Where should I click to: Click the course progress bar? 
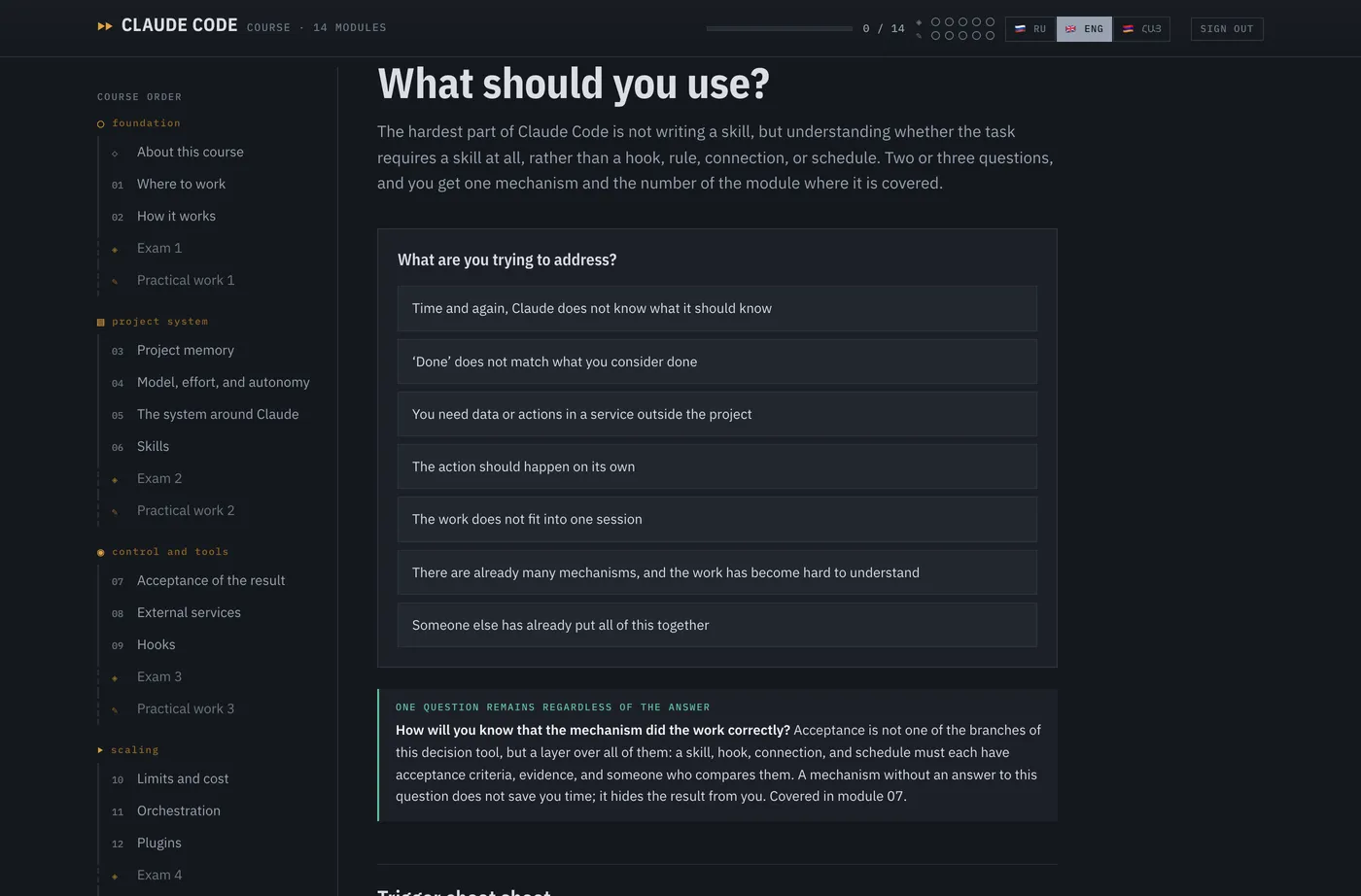(x=780, y=29)
